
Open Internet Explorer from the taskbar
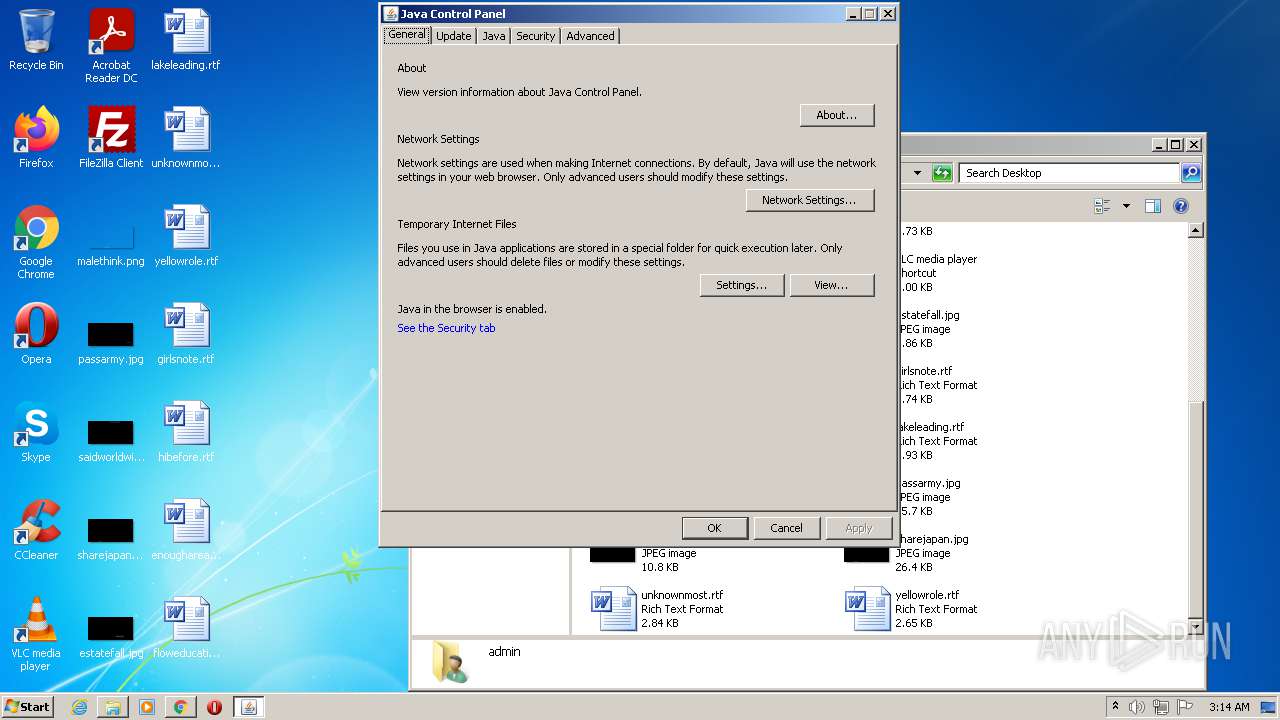(x=80, y=707)
